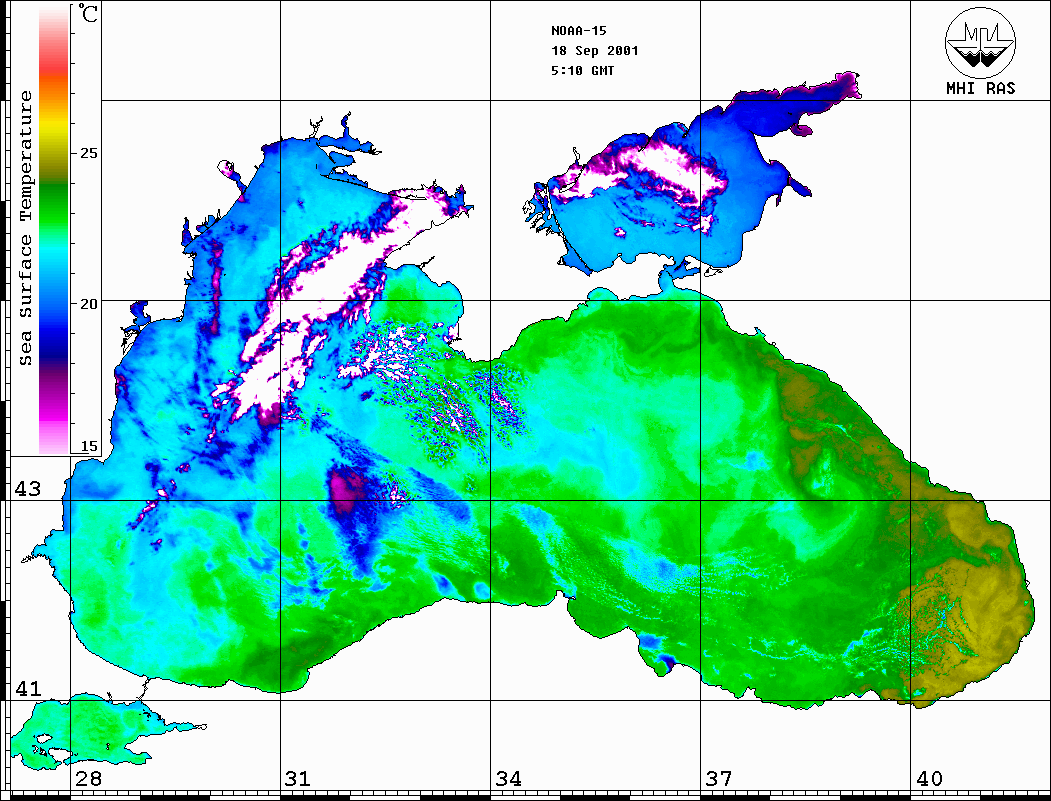Click the '°C' unit label
1051x801 pixels.
88,13
